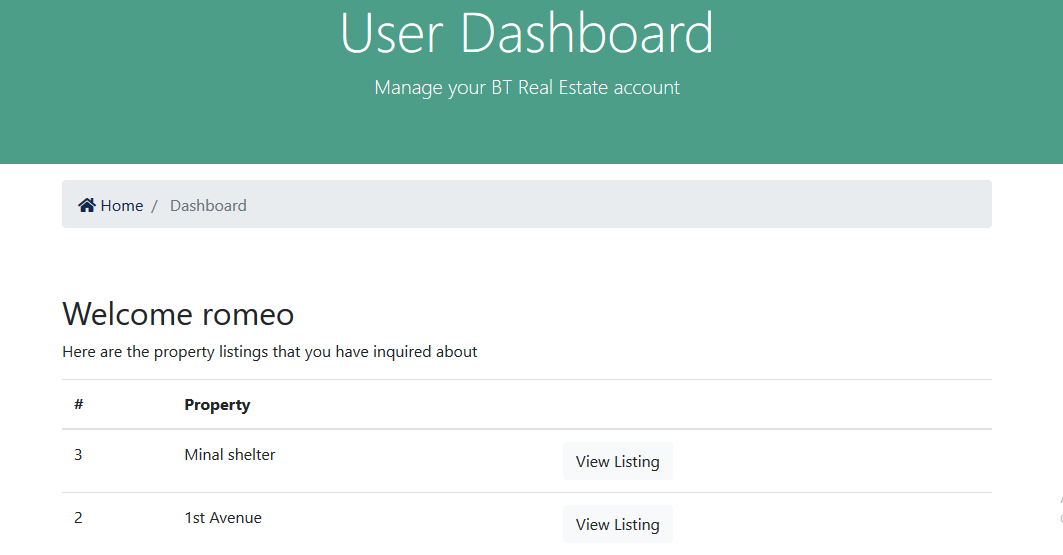Screen dimensions: 1063x555
Task: Click row number 3 cell
Action: tap(78, 455)
